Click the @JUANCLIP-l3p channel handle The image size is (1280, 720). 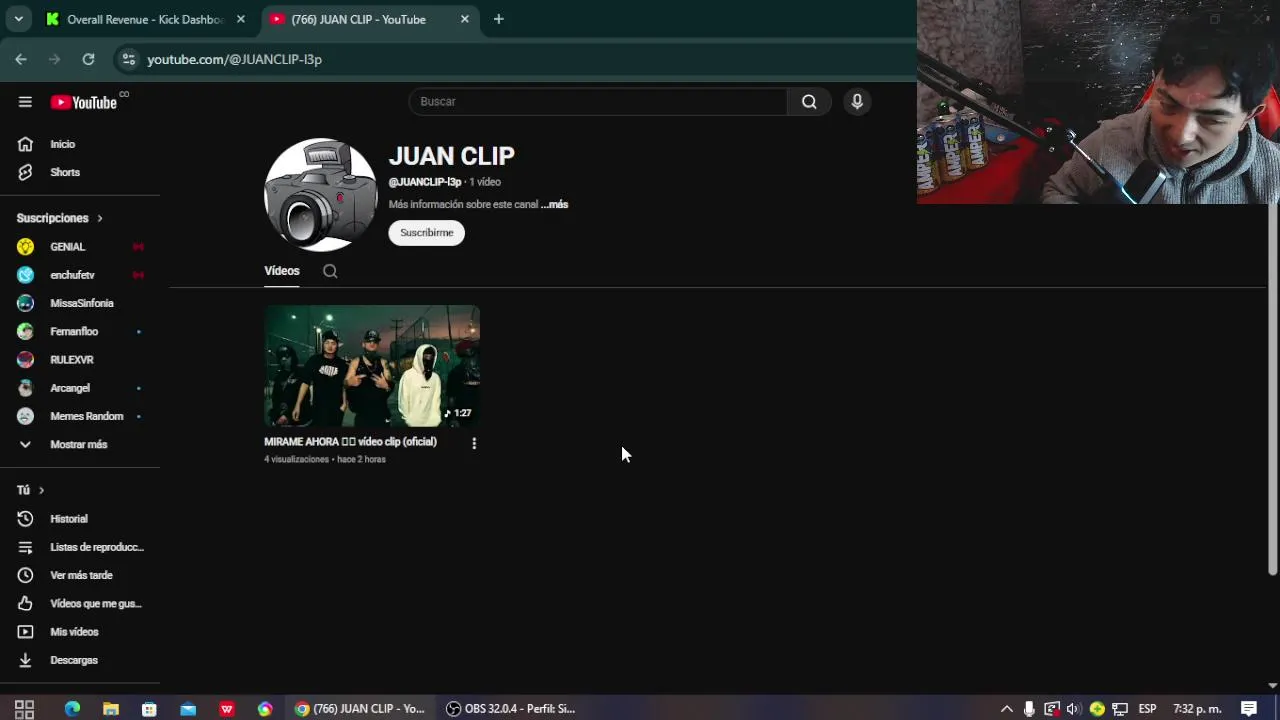click(425, 182)
